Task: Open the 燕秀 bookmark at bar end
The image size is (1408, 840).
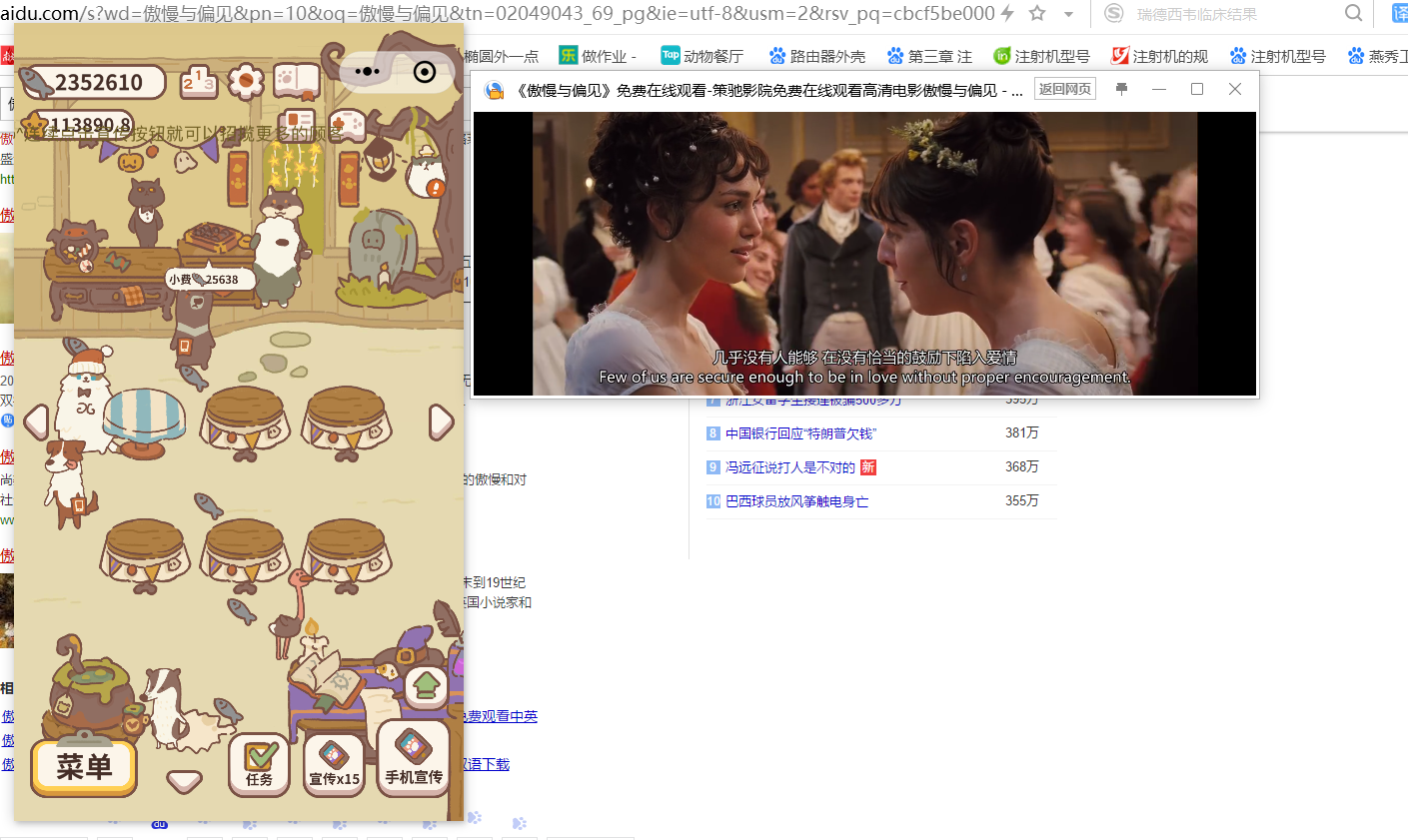Action: (1378, 56)
